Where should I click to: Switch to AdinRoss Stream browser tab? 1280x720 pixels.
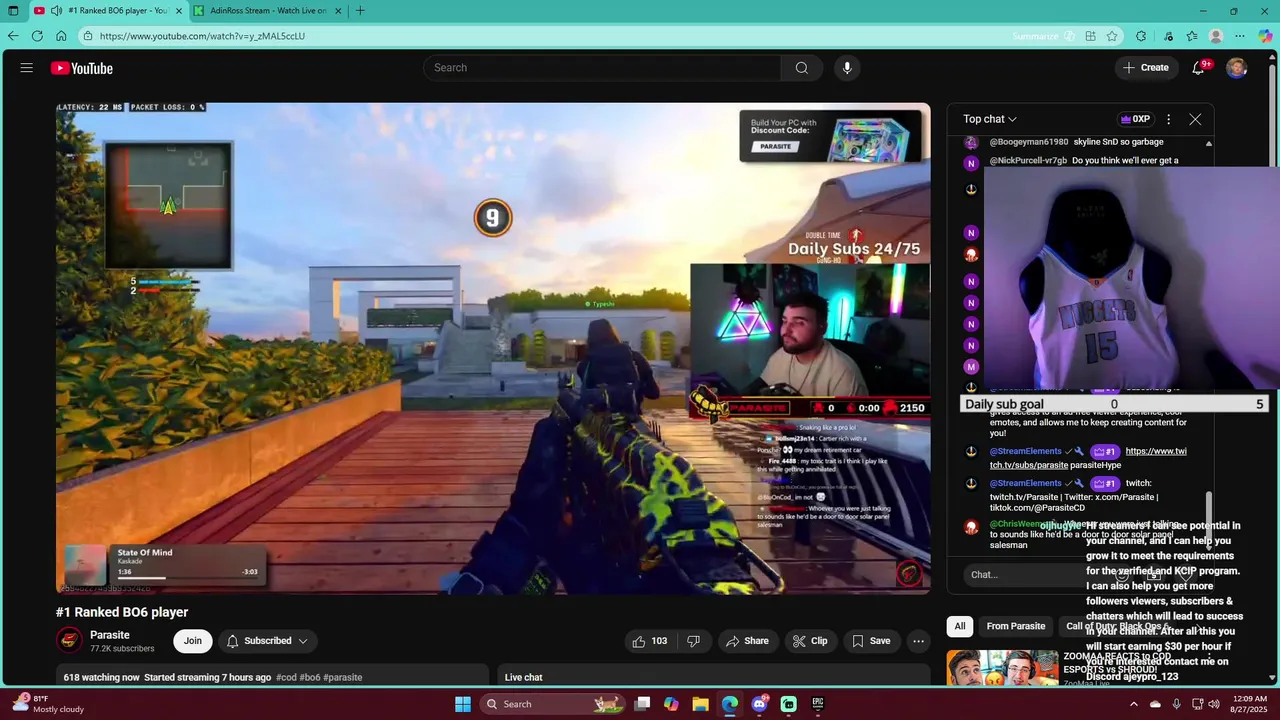pos(266,11)
